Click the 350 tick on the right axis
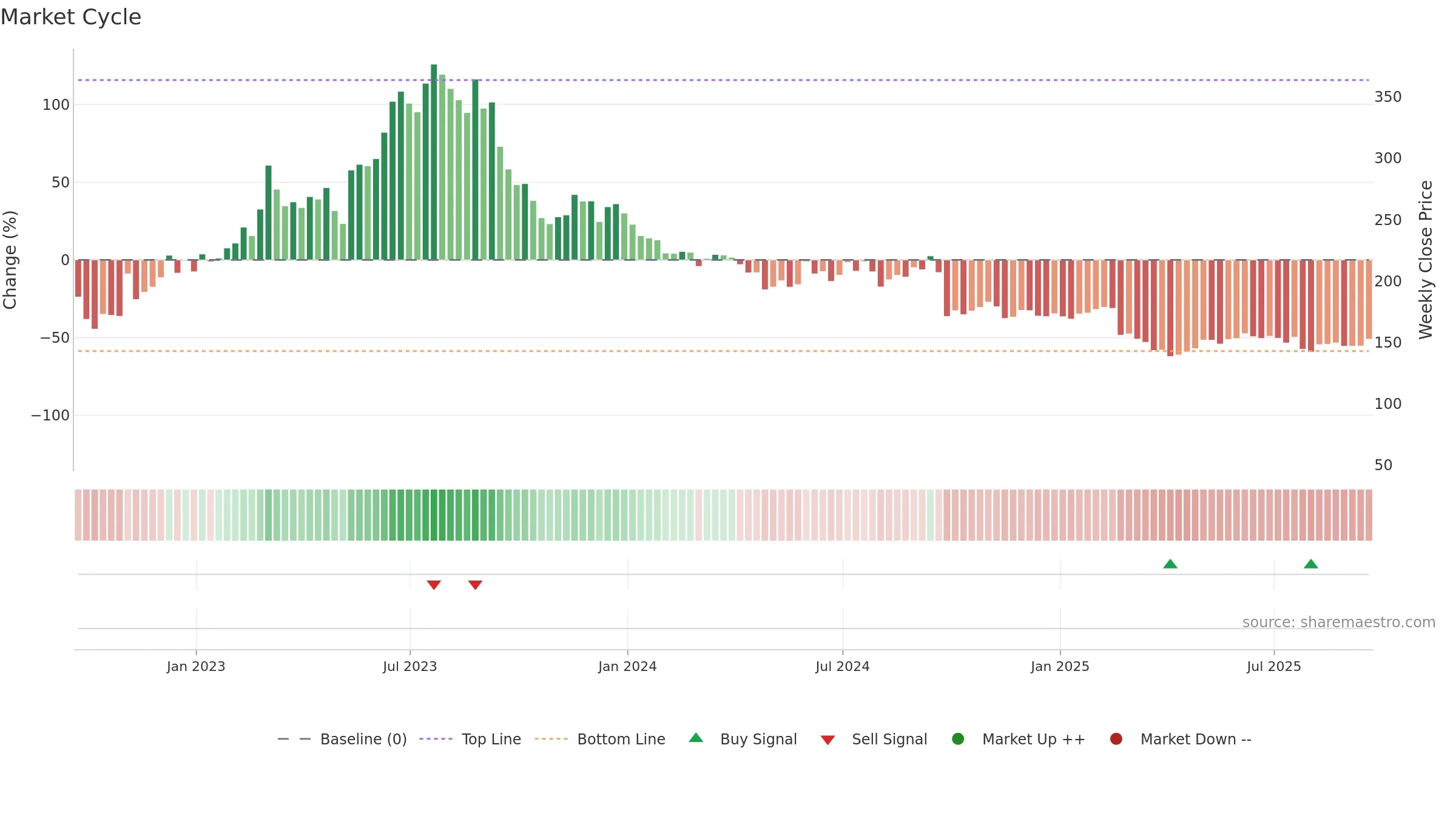 [1388, 97]
